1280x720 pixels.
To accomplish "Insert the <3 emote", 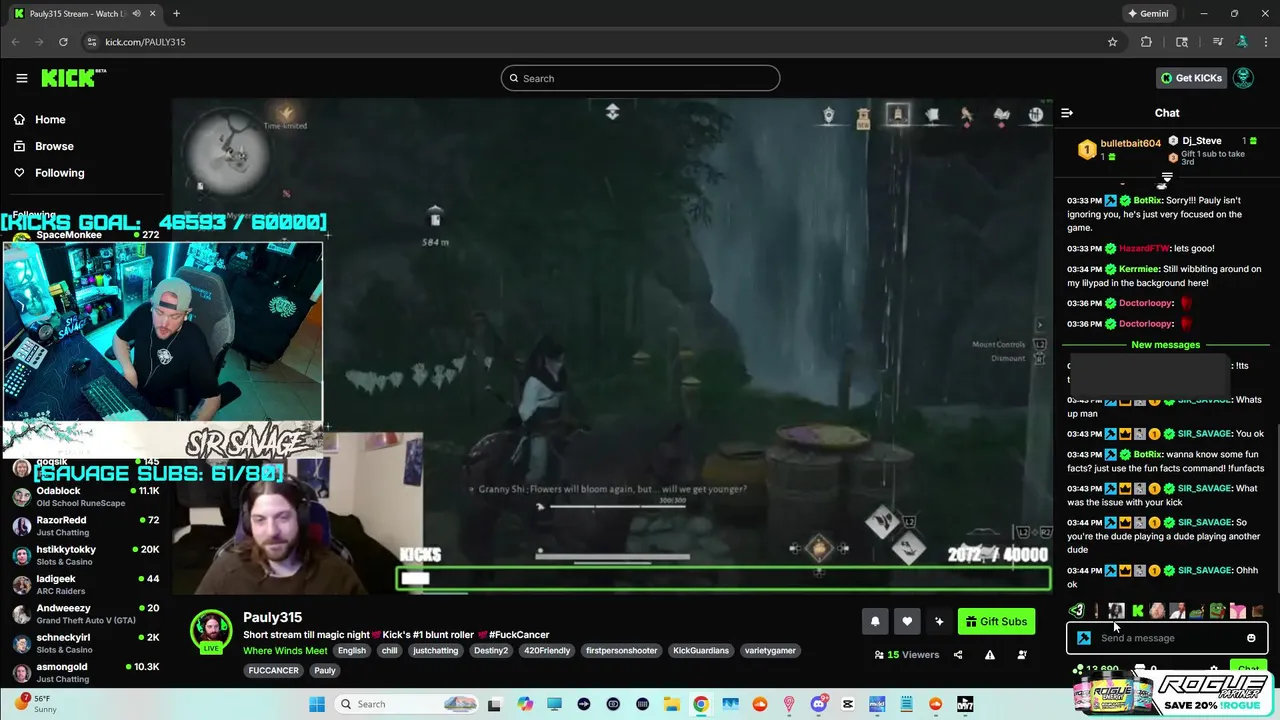I will coord(1076,610).
